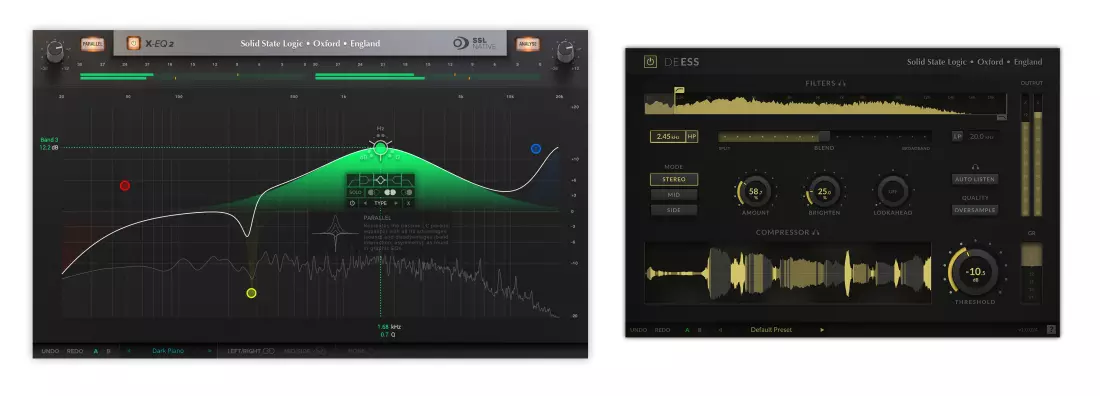Screen dimensions: 1100x396
Task: Click the 1.68 kHz frequency value
Action: tap(389, 327)
